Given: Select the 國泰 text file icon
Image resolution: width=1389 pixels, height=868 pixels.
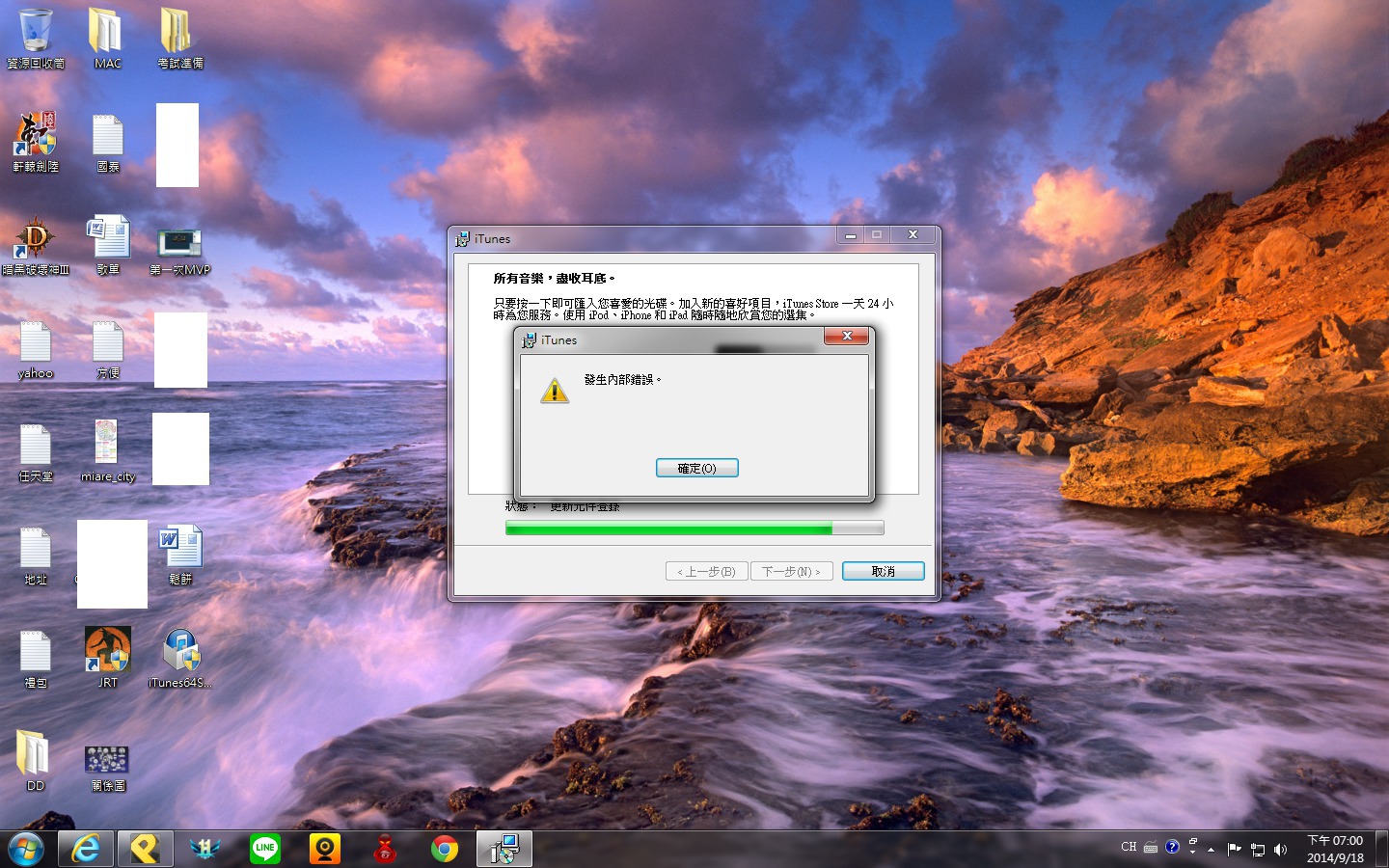Looking at the screenshot, I should point(107,142).
